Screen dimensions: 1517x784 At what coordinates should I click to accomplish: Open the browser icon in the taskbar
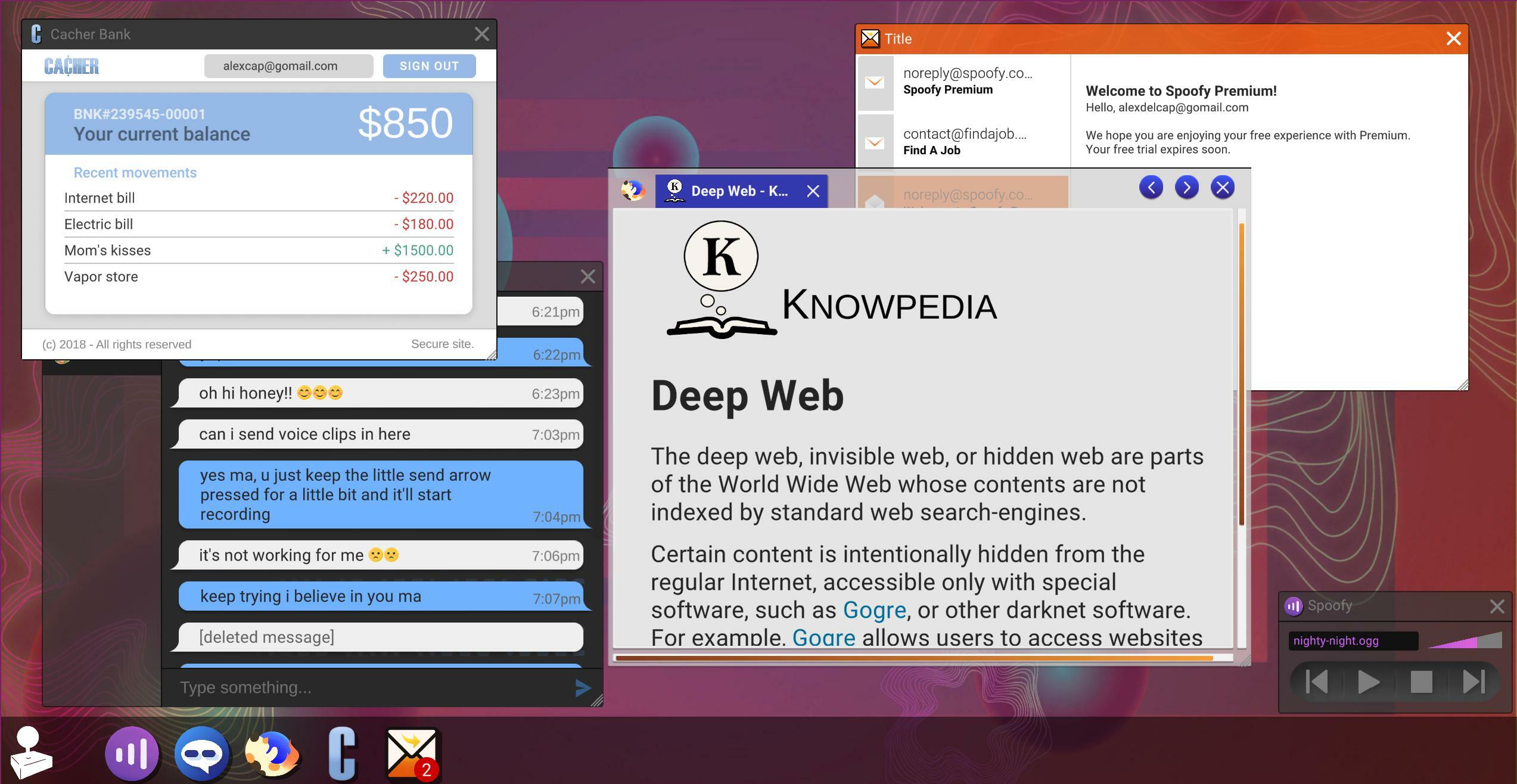[273, 754]
